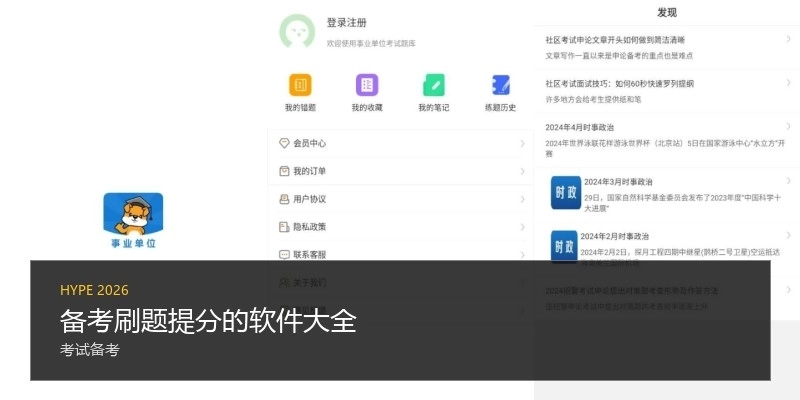
Task: Open the 练题历史 blue icon
Action: pyautogui.click(x=501, y=85)
